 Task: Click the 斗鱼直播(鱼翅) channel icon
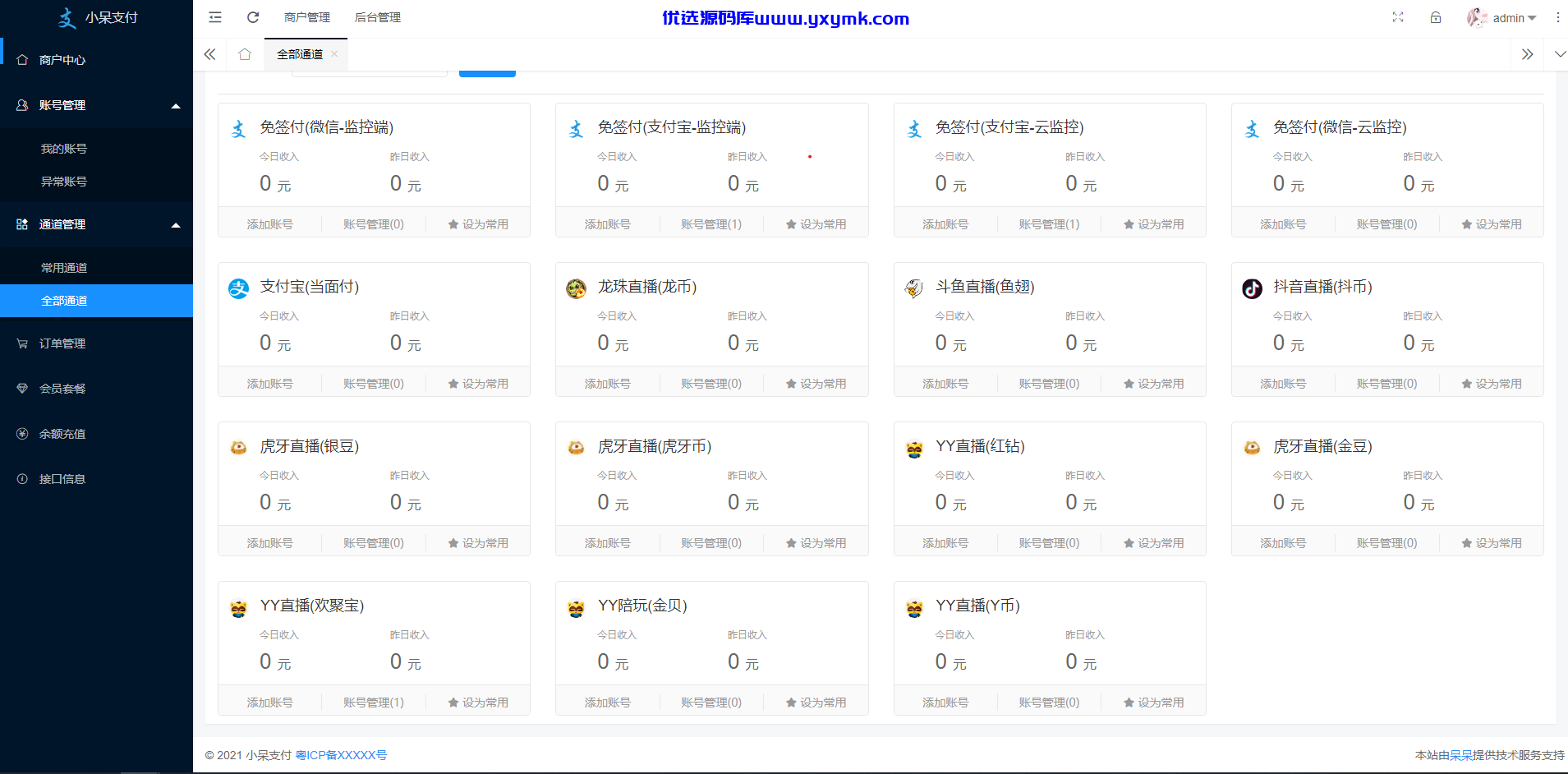[x=914, y=288]
